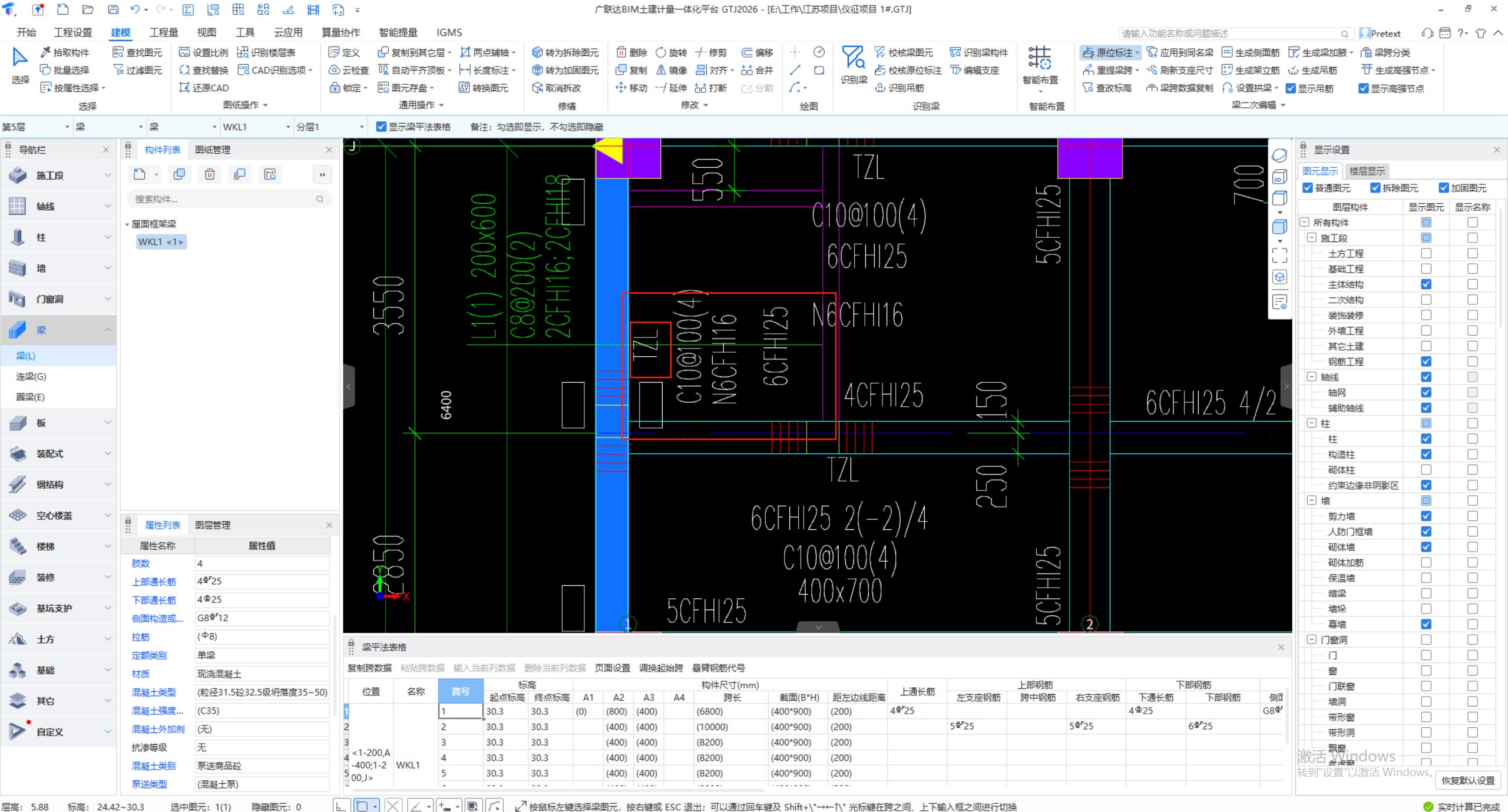Enable 砌体柱 显示图元 checkbox
The height and width of the screenshot is (812, 1508).
[x=1426, y=469]
